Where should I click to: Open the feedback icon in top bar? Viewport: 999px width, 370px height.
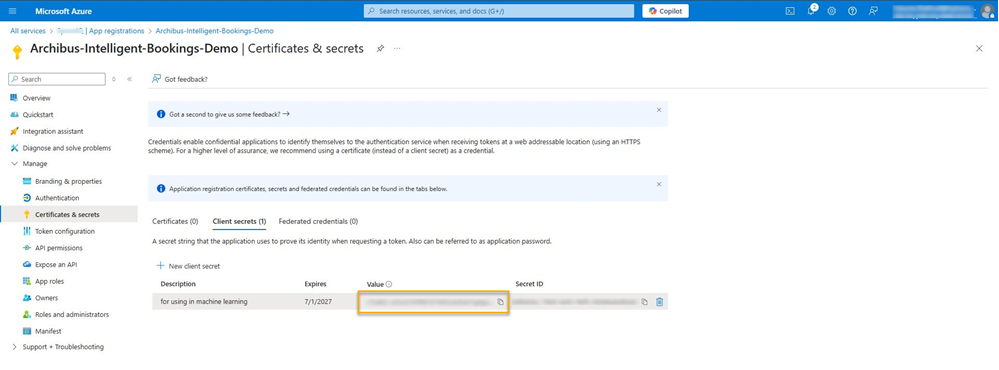[873, 11]
